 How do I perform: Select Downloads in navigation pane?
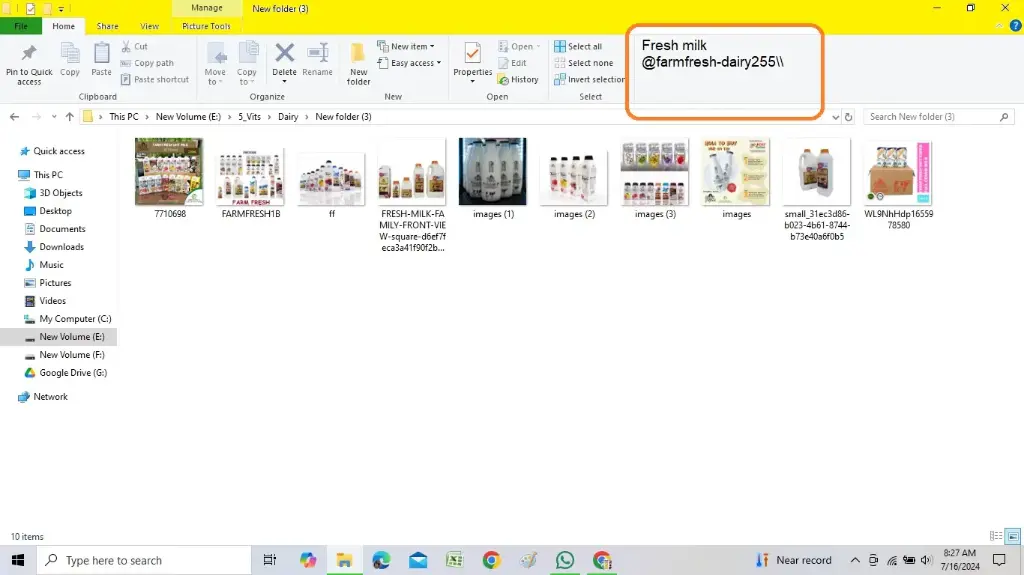pos(54,247)
